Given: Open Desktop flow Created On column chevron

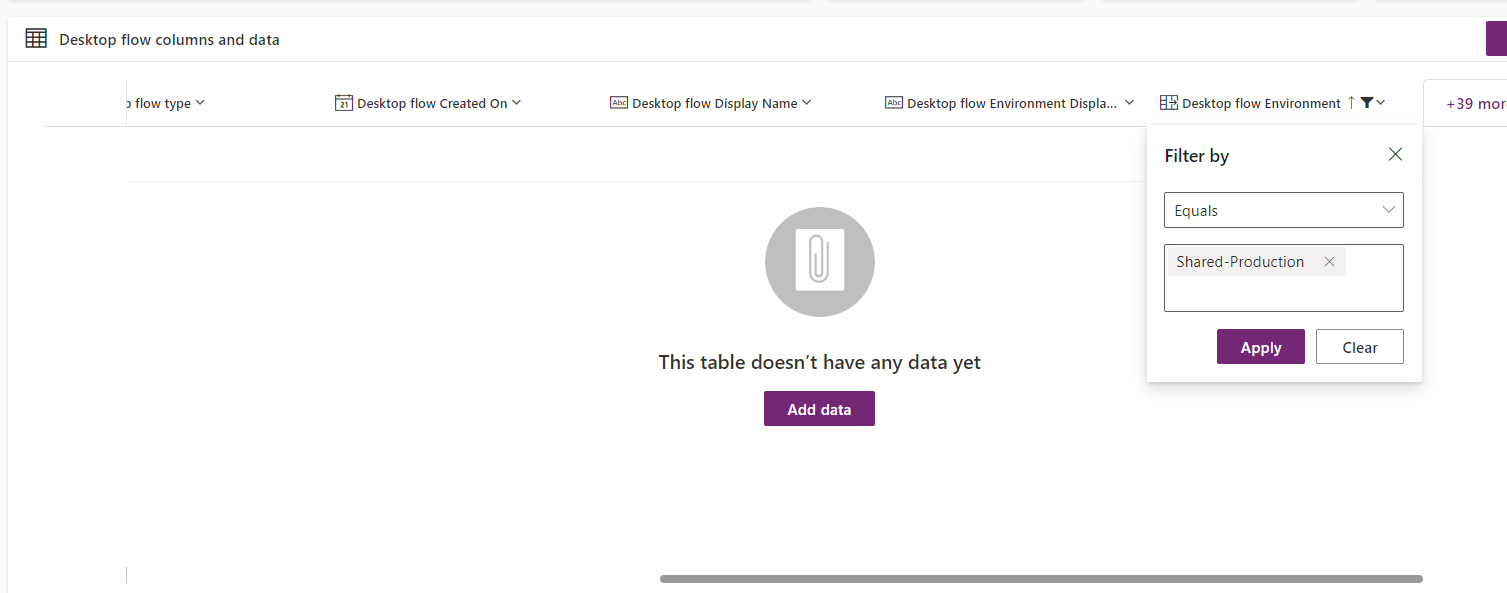Looking at the screenshot, I should (x=517, y=103).
